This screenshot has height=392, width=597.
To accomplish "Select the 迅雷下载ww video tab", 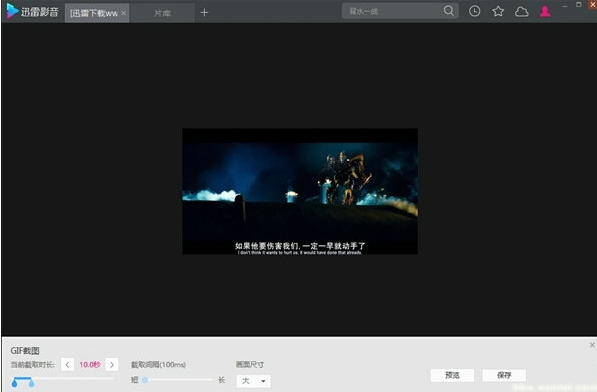I will pyautogui.click(x=97, y=13).
